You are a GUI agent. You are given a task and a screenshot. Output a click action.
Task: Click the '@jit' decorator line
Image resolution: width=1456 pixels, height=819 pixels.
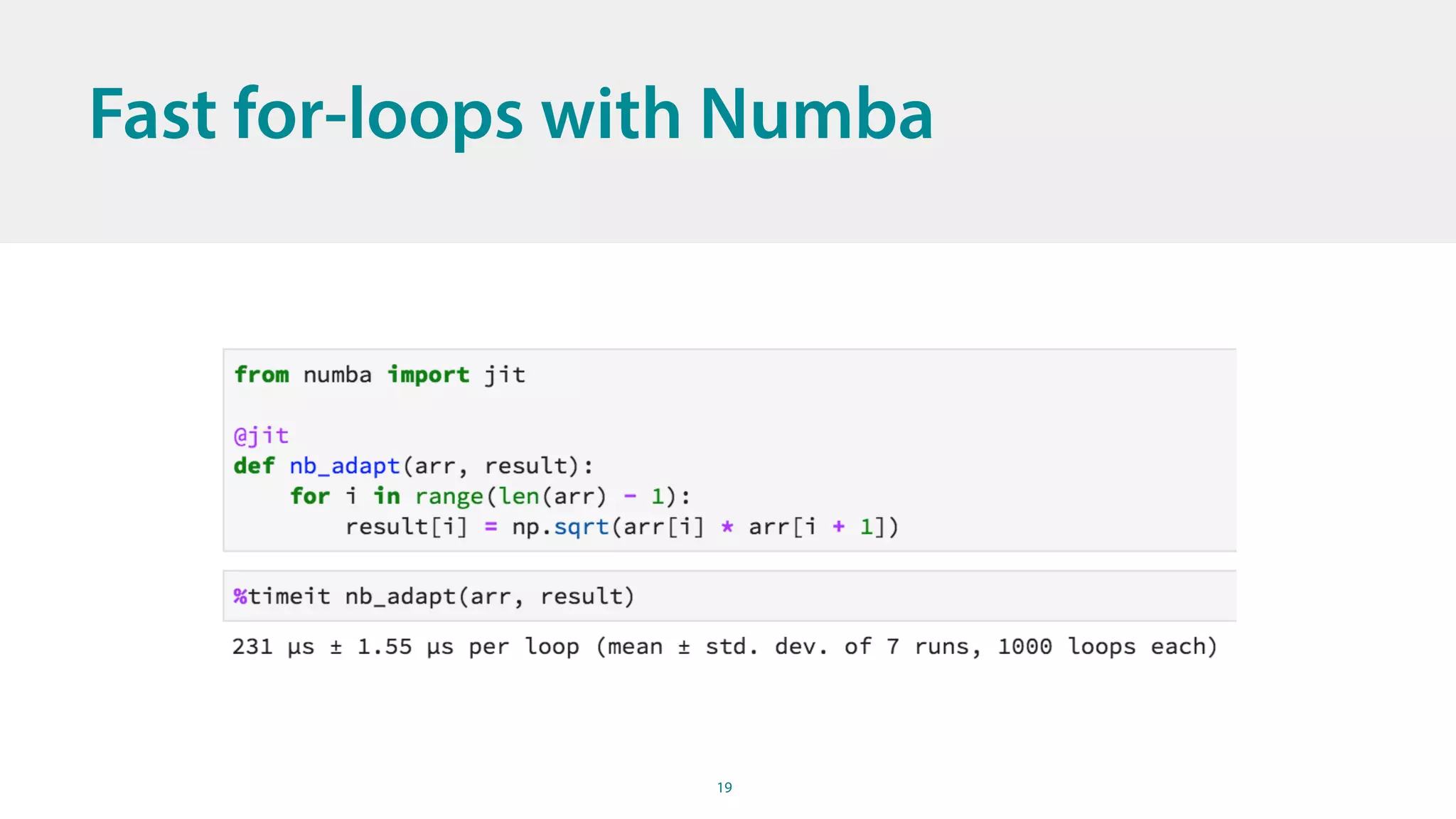[x=261, y=435]
